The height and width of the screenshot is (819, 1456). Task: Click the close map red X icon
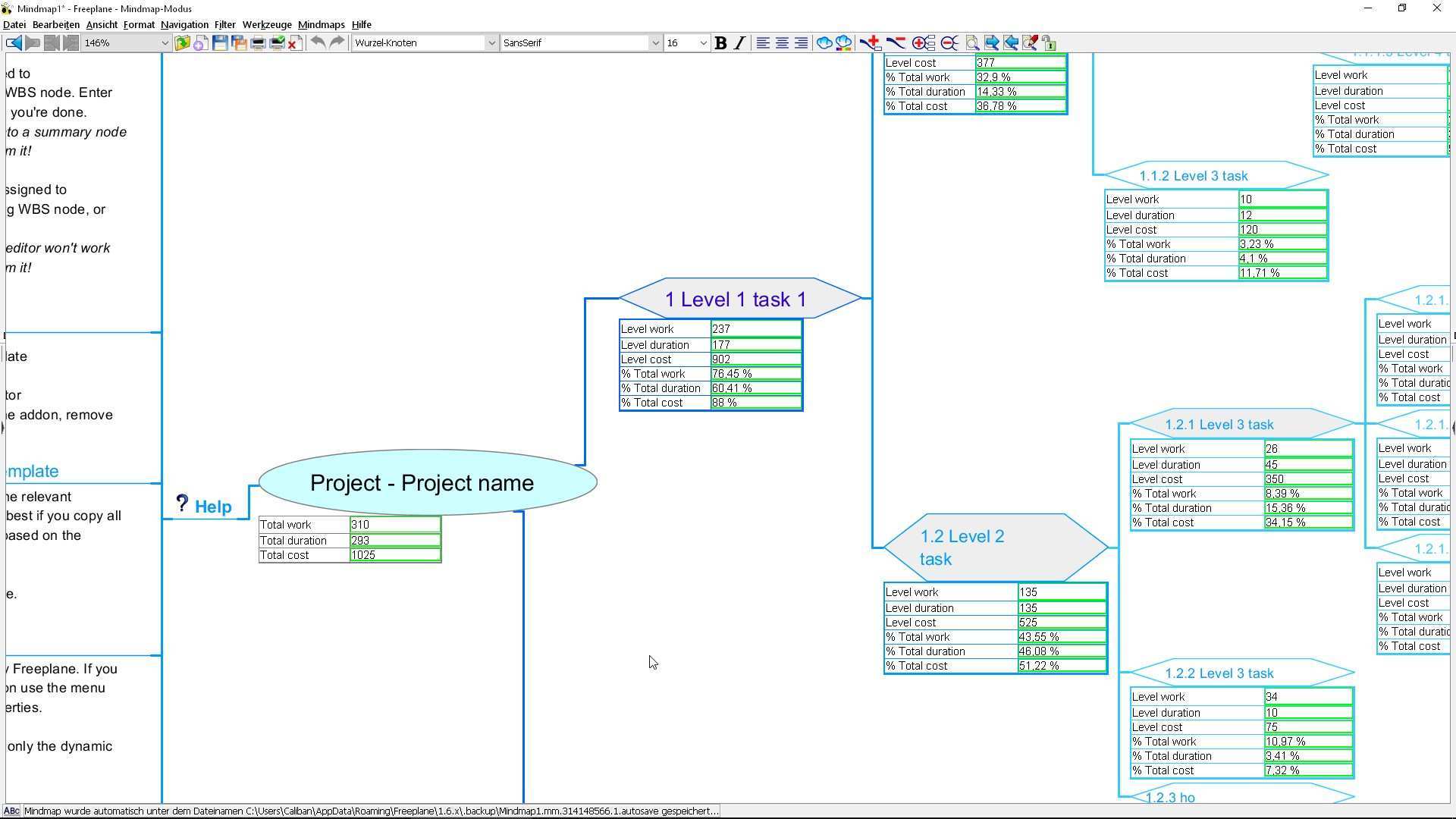[x=295, y=43]
